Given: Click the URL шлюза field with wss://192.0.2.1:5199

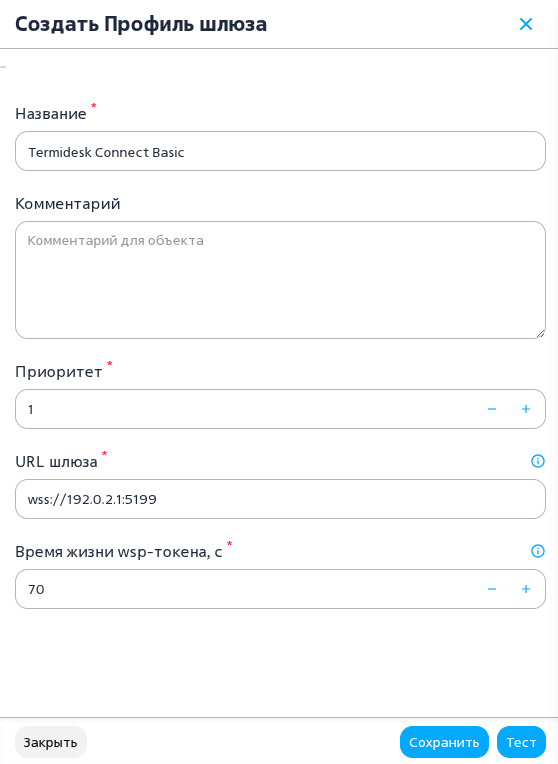Looking at the screenshot, I should pos(280,499).
